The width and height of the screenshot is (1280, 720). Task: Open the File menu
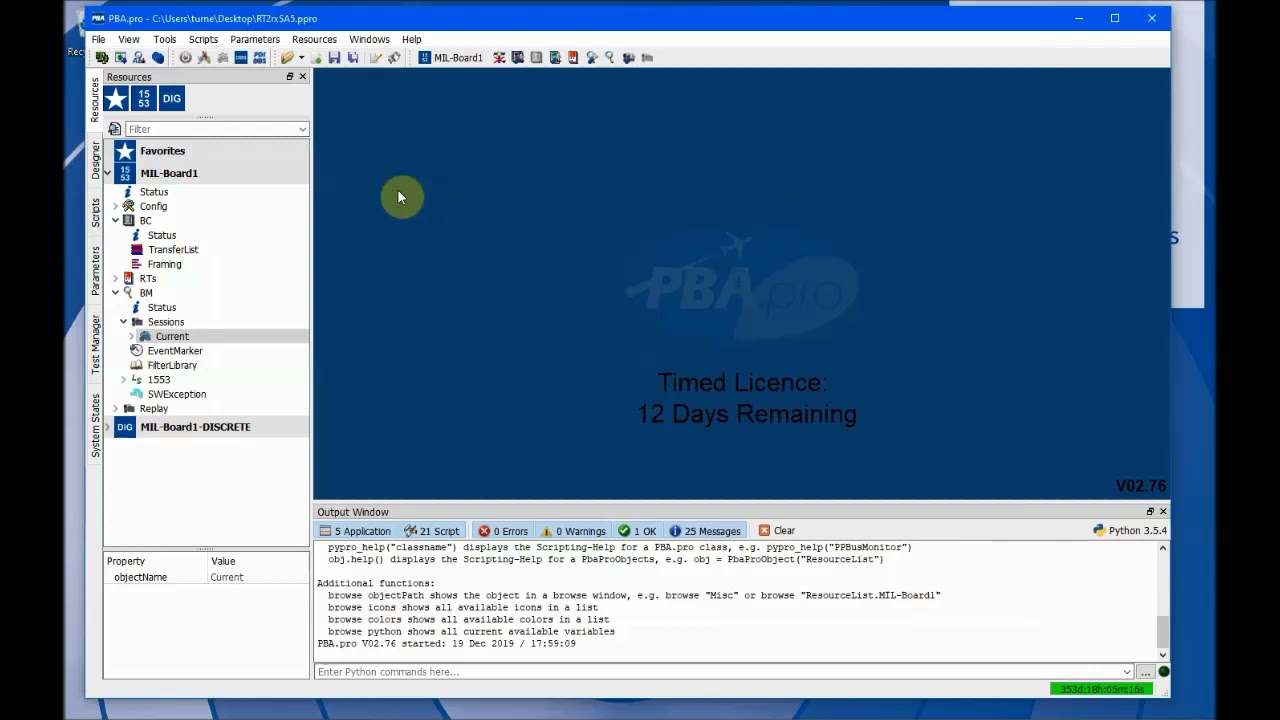tap(98, 39)
